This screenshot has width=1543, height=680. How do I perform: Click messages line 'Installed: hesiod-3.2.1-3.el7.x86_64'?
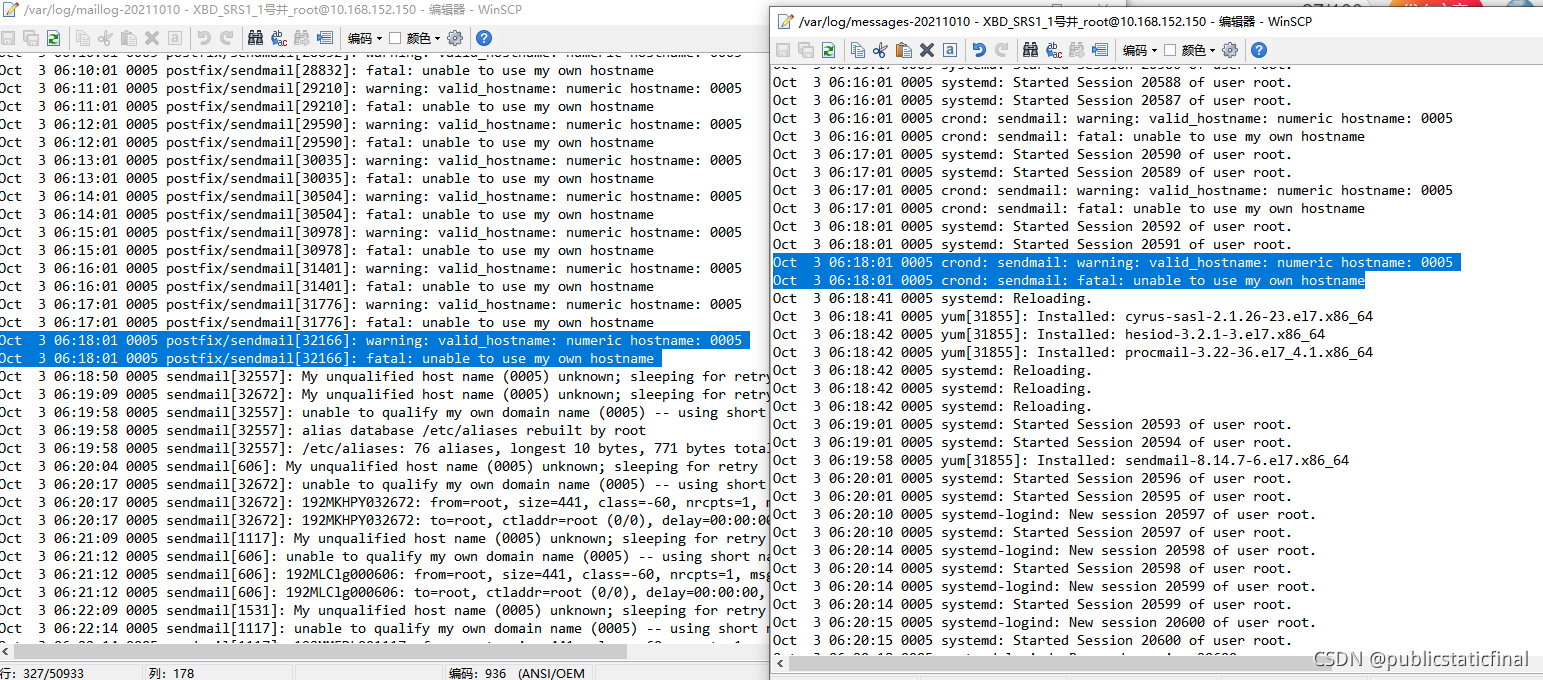pos(1049,334)
